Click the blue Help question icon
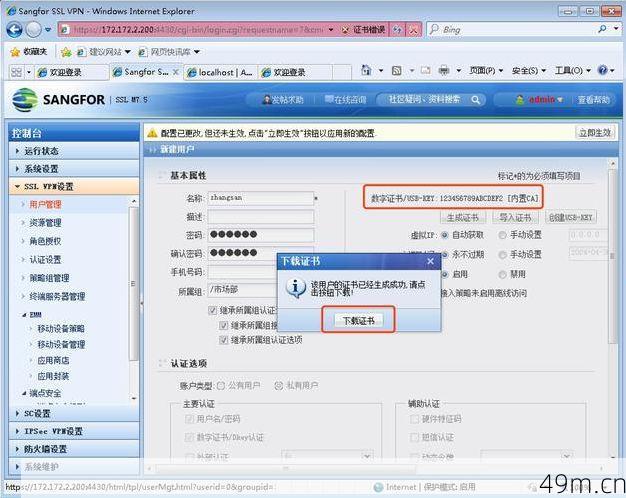Viewport: 626px width, 498px height. tap(602, 71)
